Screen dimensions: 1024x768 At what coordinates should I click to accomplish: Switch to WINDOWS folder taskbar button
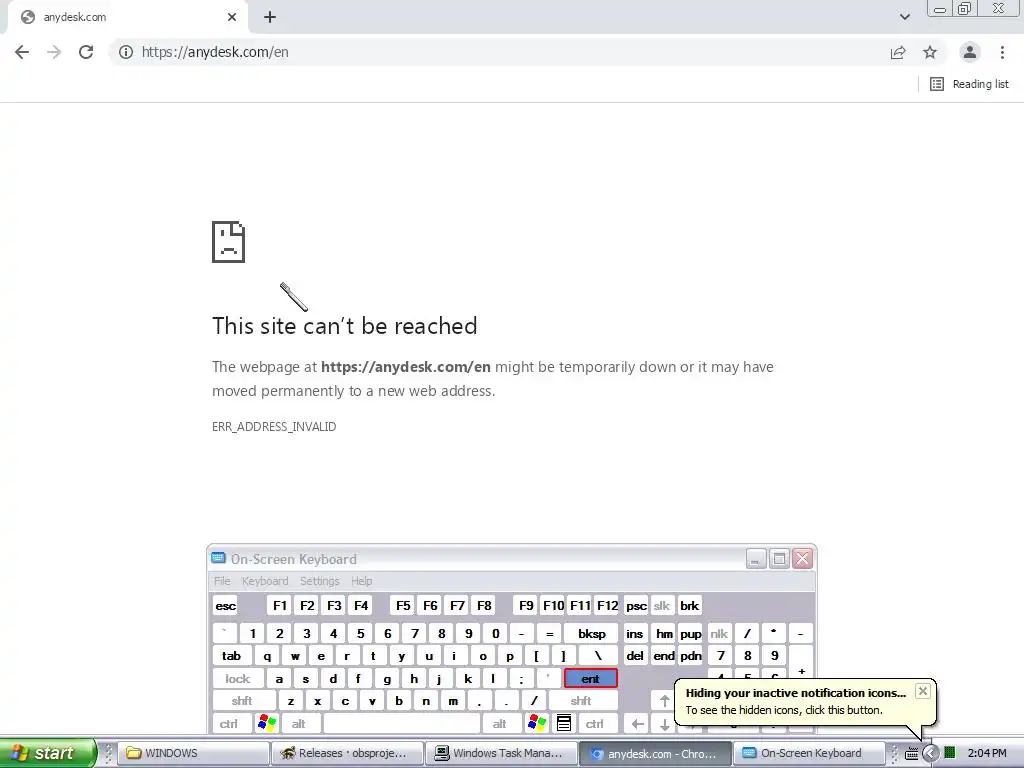click(x=194, y=753)
